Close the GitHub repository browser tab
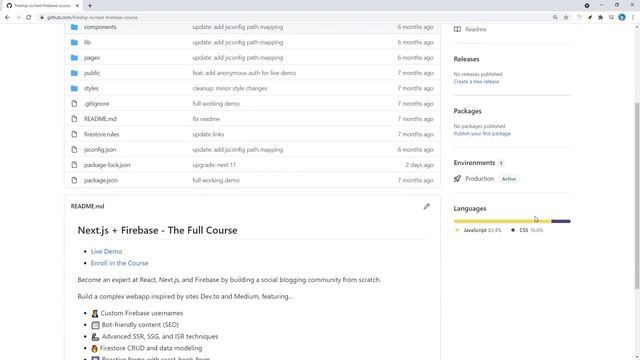 tap(77, 6)
